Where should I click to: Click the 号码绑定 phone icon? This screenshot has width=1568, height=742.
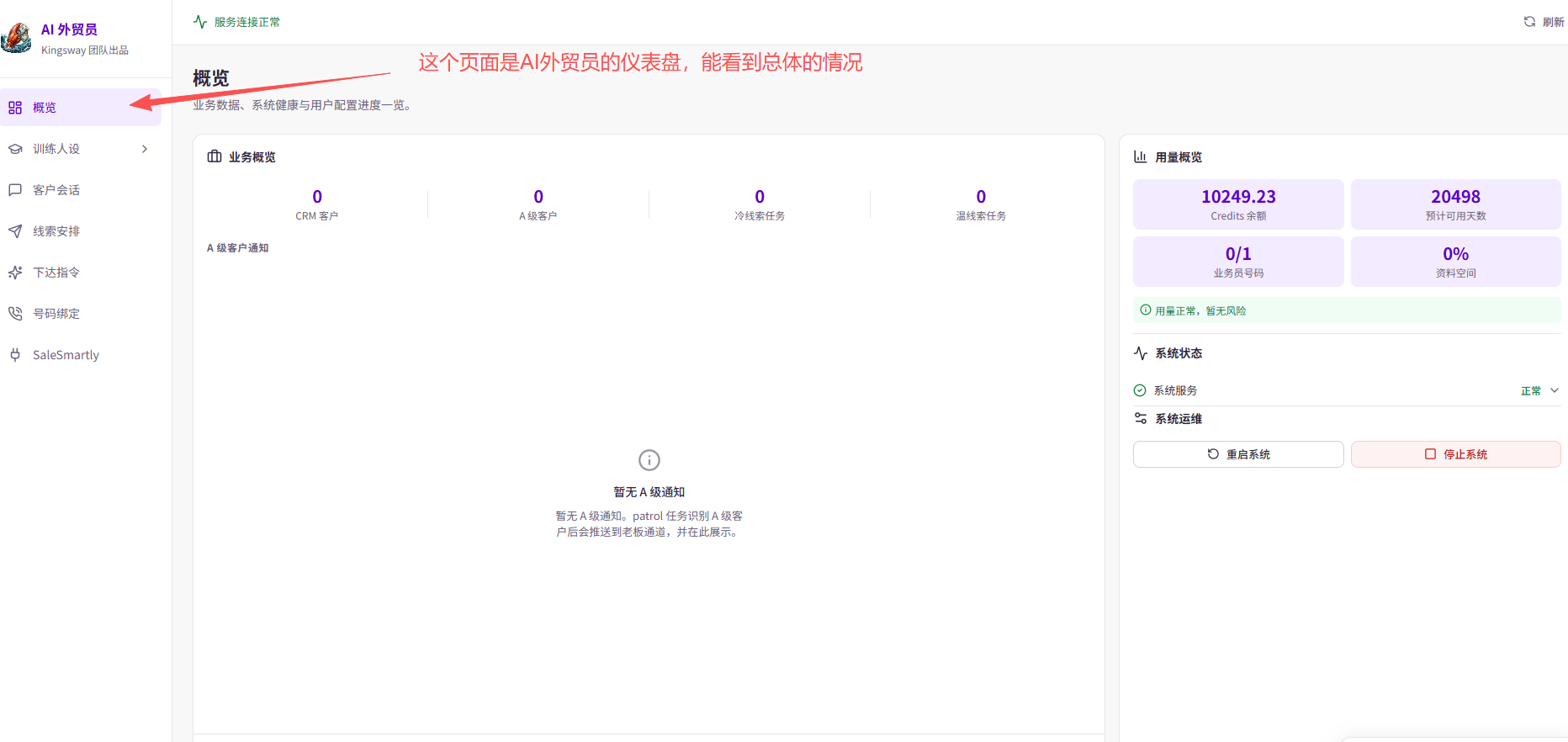15,314
